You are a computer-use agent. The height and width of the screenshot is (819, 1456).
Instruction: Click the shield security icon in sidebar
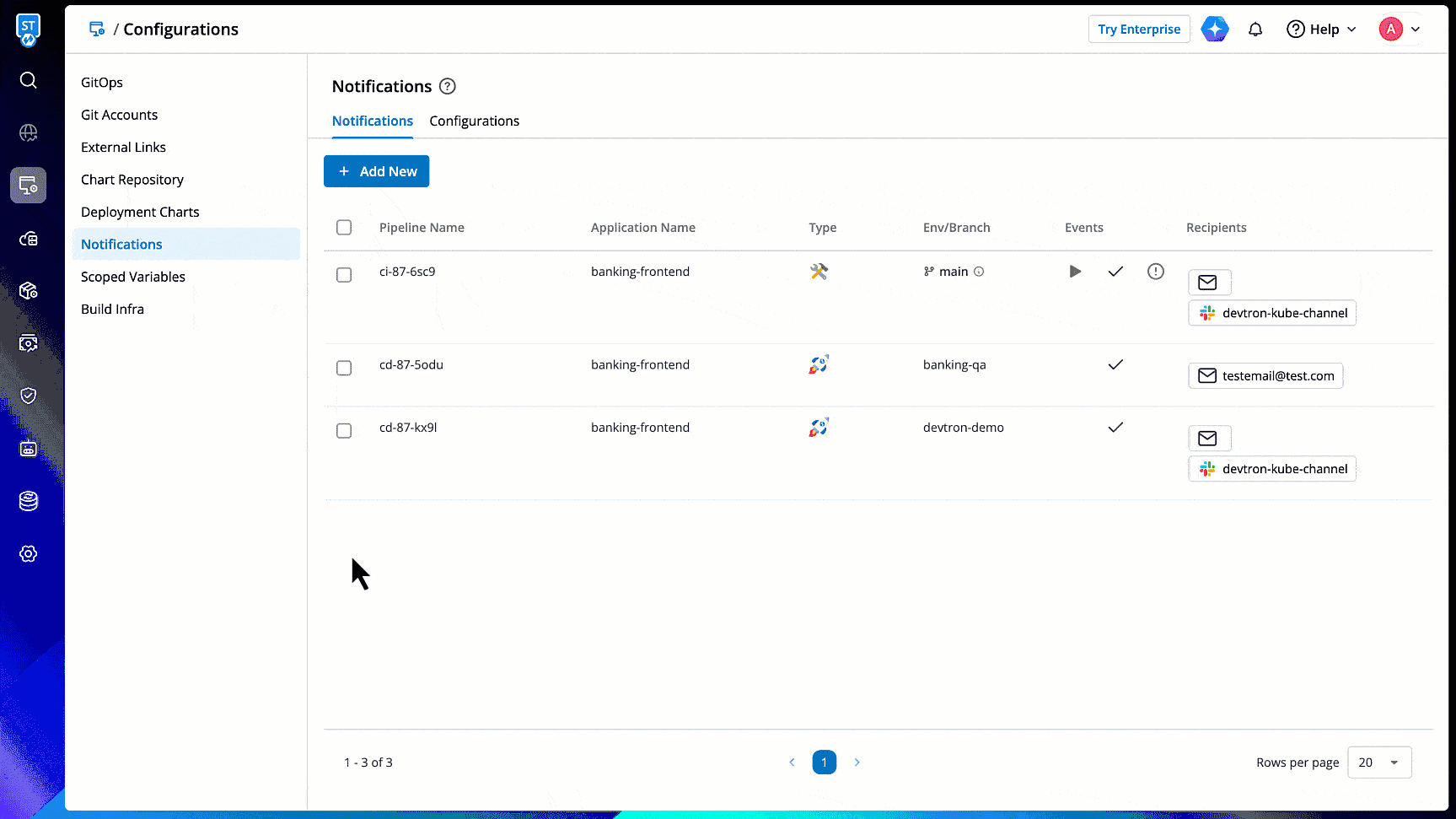(x=28, y=396)
